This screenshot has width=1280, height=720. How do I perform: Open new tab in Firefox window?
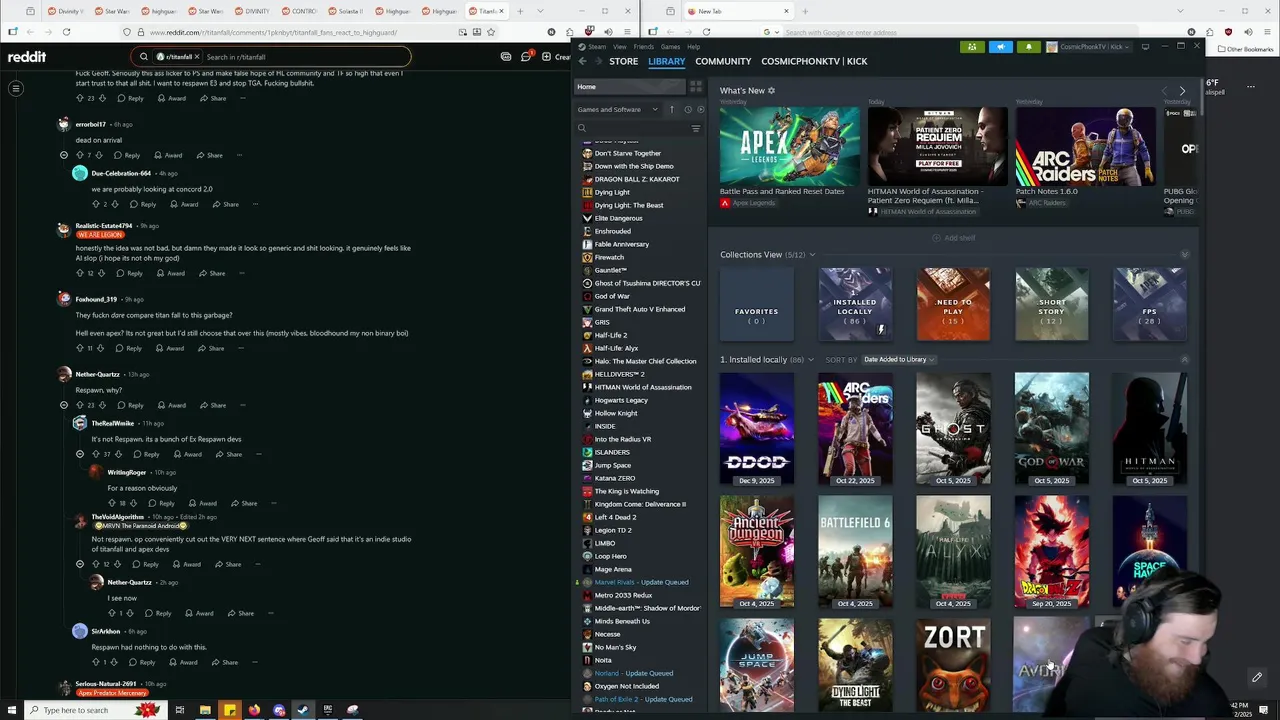521,11
